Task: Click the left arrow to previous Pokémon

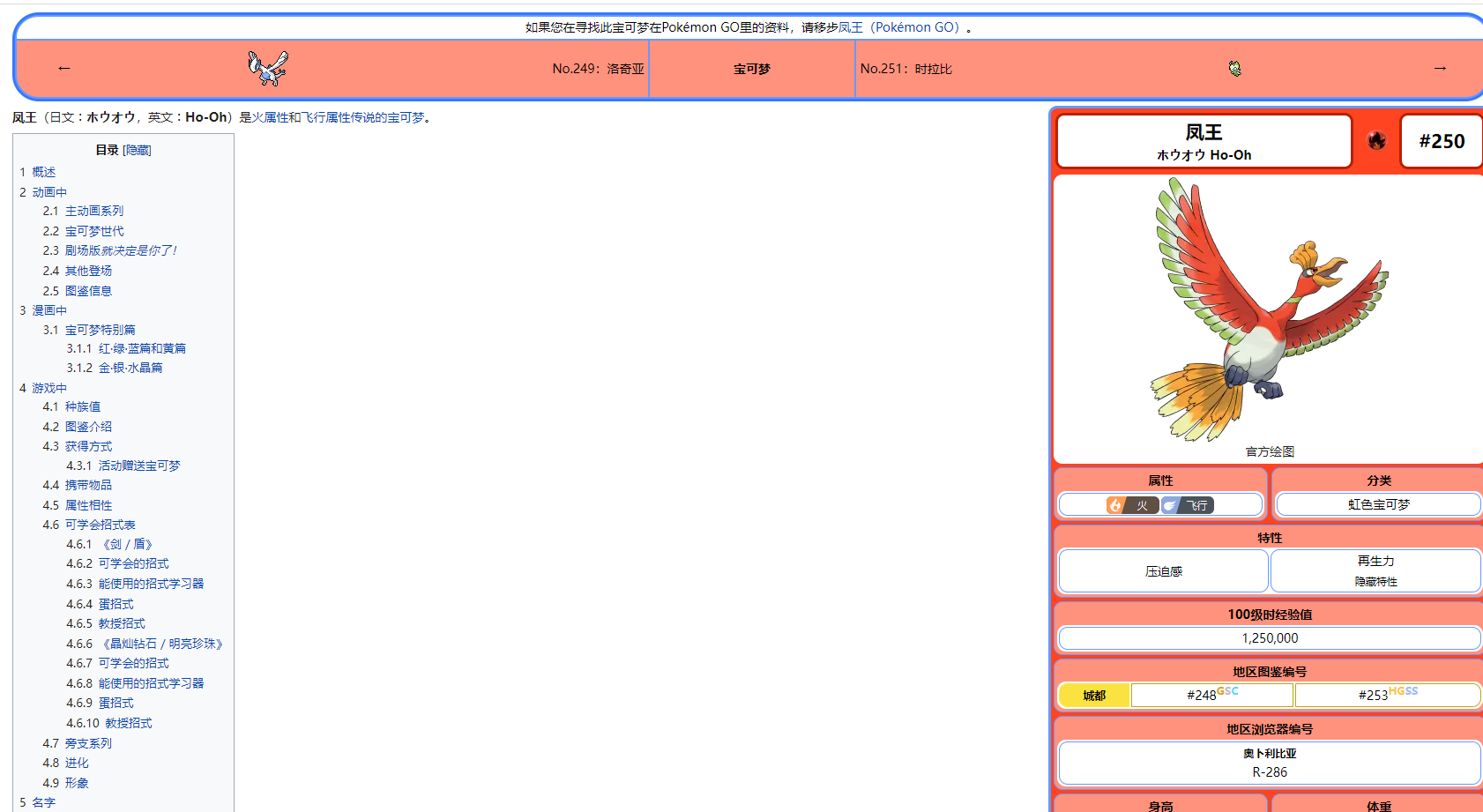Action: [x=63, y=68]
